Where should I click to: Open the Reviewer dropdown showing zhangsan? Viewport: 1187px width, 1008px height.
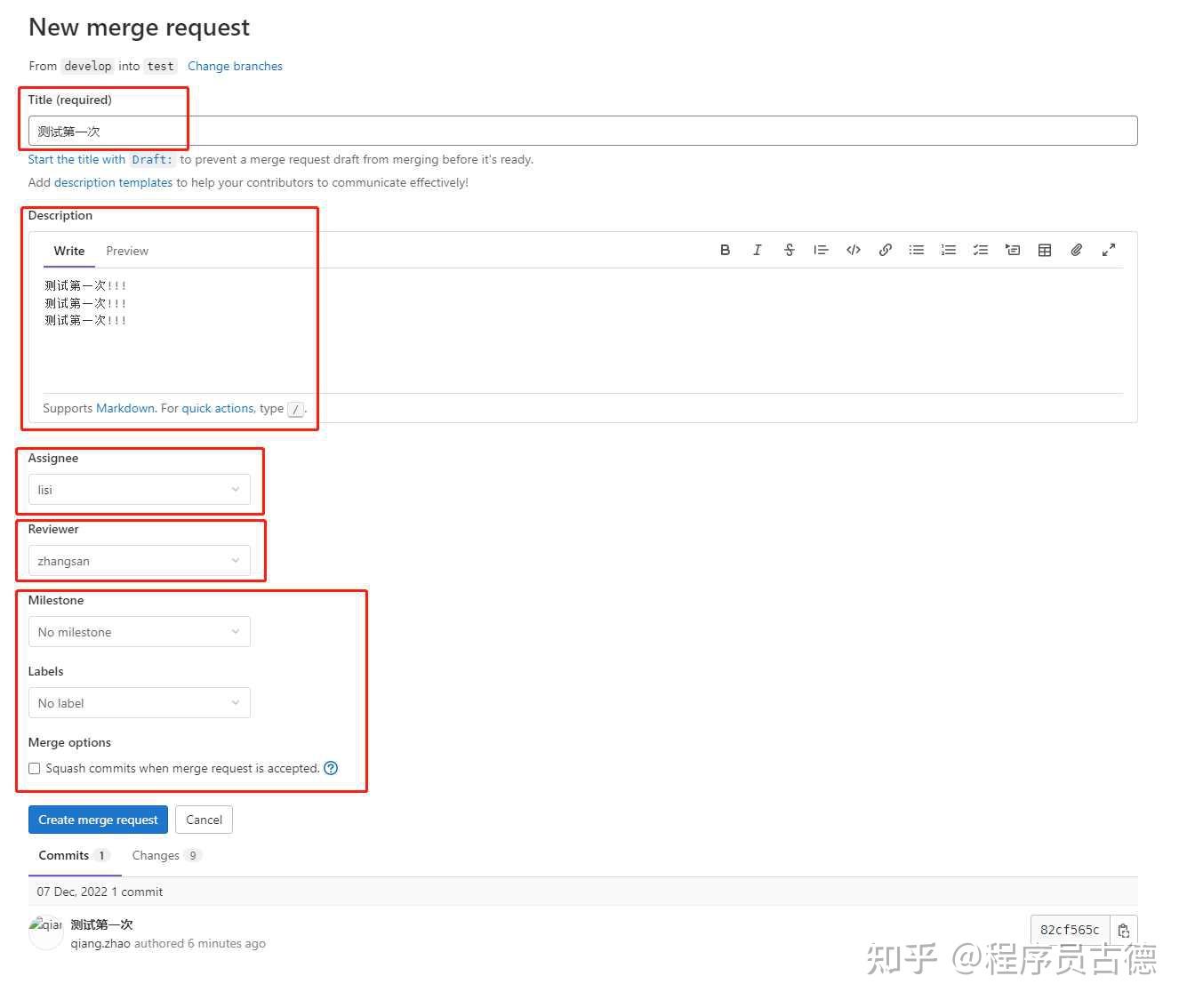139,560
